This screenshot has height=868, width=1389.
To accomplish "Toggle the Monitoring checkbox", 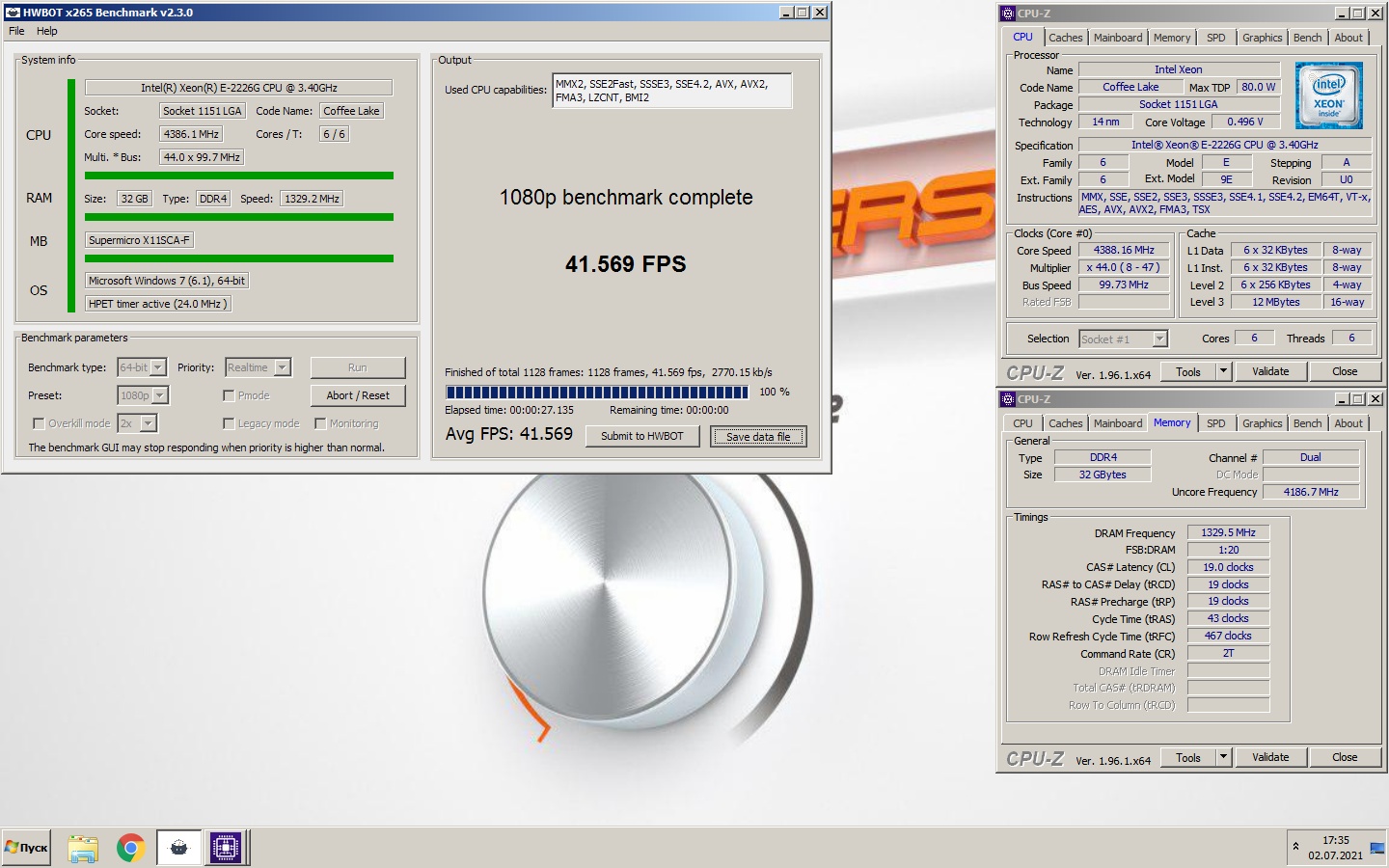I will click(x=320, y=423).
